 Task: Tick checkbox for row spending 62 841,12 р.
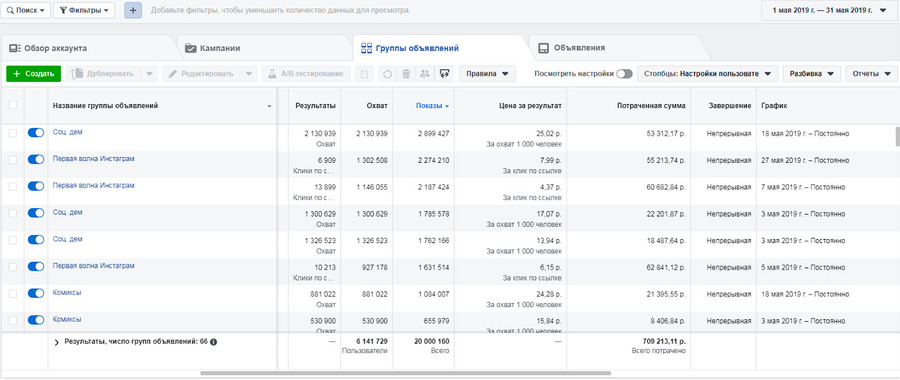click(13, 266)
